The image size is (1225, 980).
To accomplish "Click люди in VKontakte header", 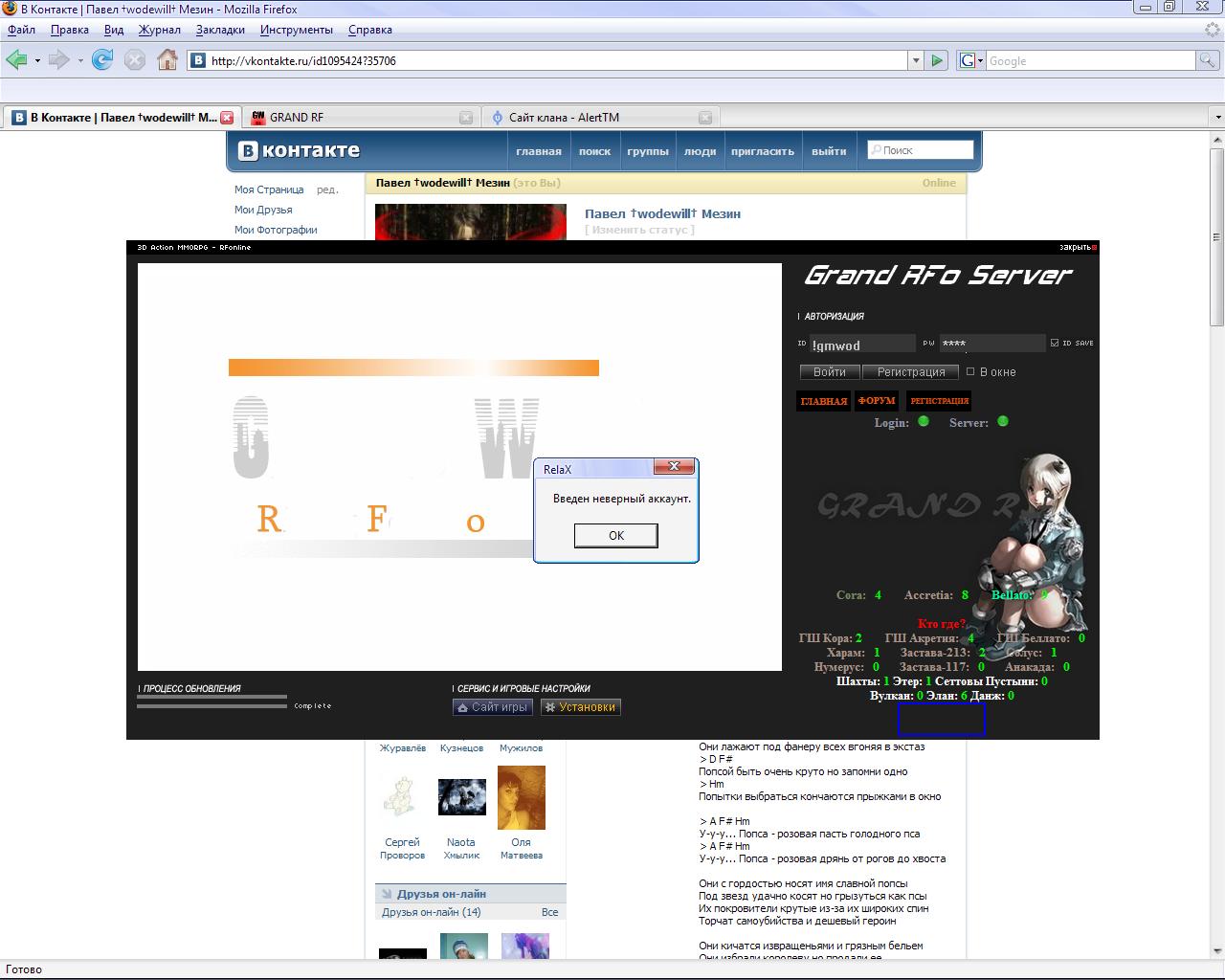I will pyautogui.click(x=700, y=151).
